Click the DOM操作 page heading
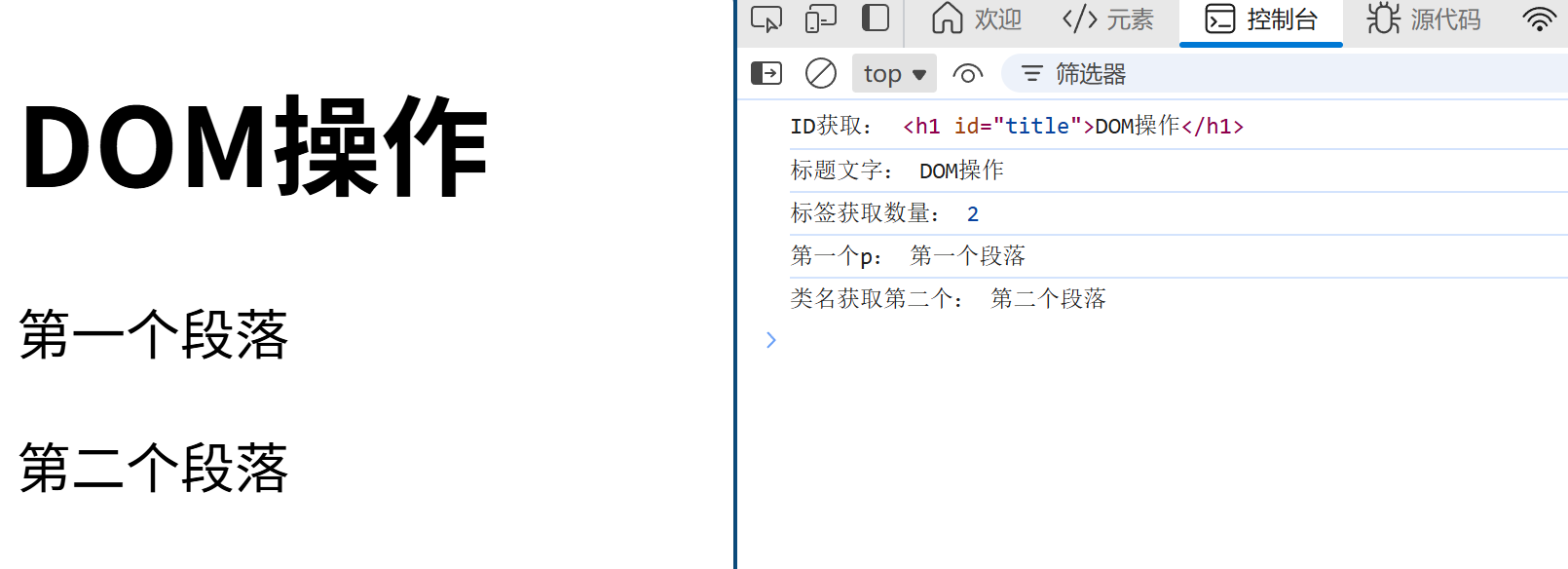The width and height of the screenshot is (1568, 569). [x=254, y=148]
